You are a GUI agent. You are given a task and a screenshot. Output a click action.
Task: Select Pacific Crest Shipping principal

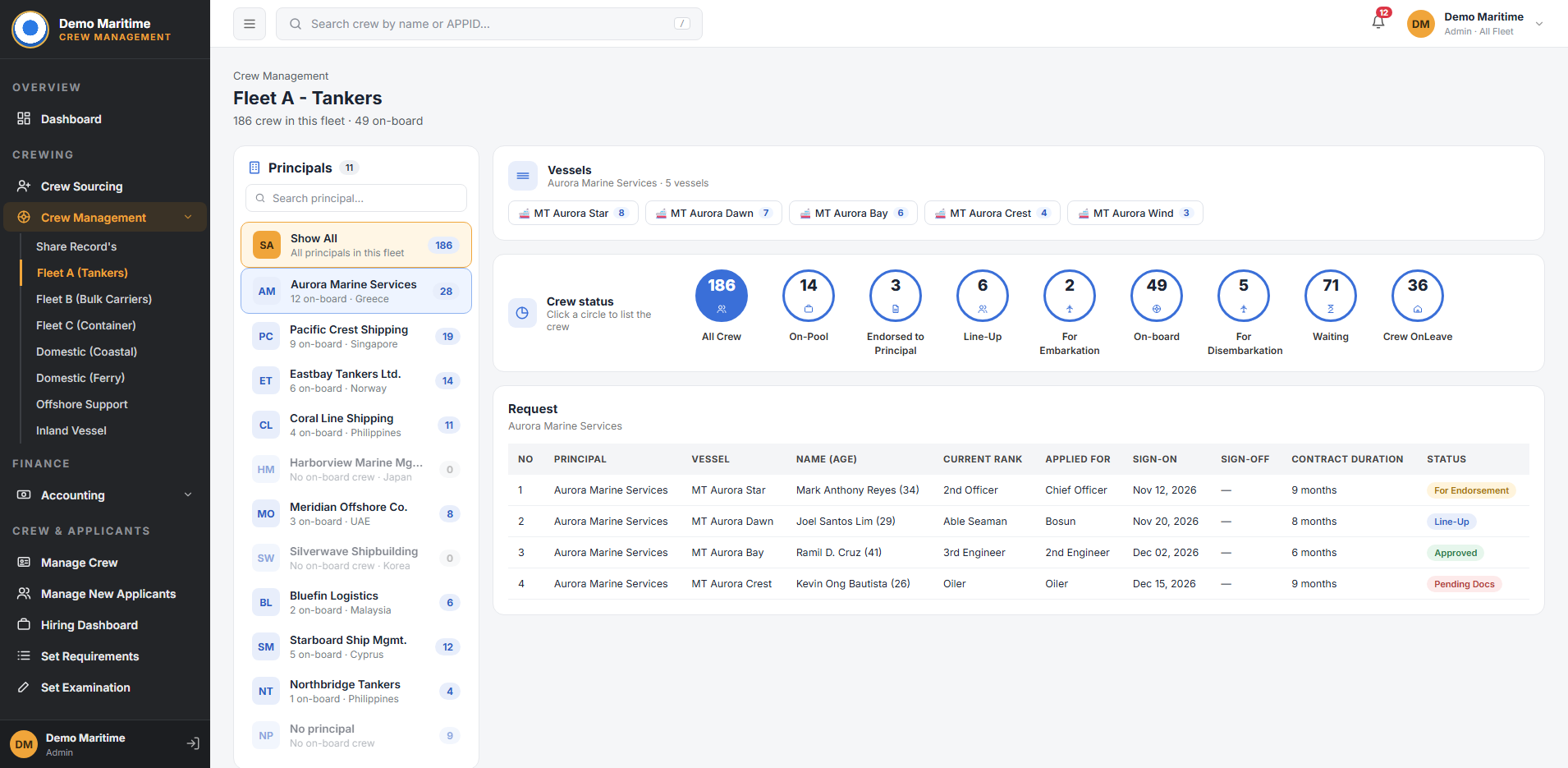pos(356,336)
